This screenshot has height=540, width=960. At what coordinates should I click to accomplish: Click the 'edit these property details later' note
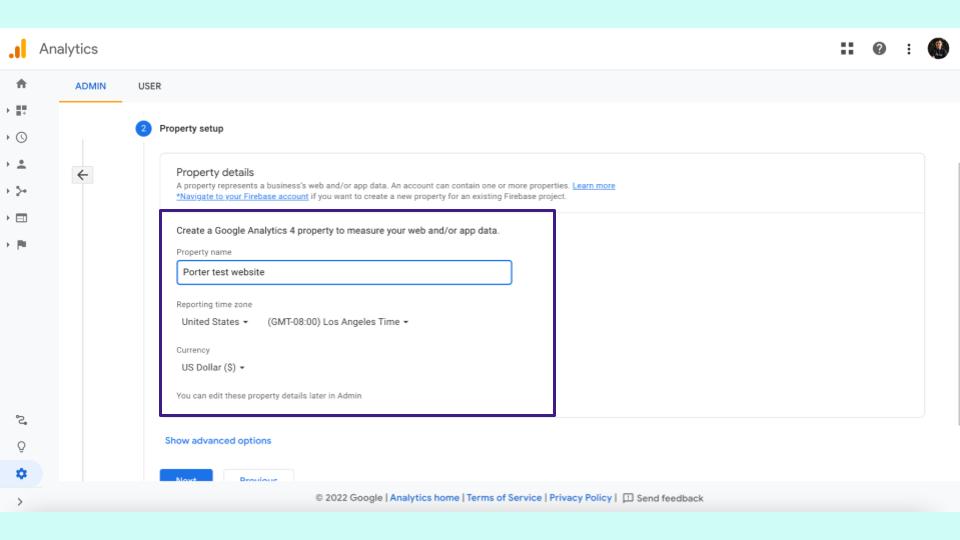(269, 396)
